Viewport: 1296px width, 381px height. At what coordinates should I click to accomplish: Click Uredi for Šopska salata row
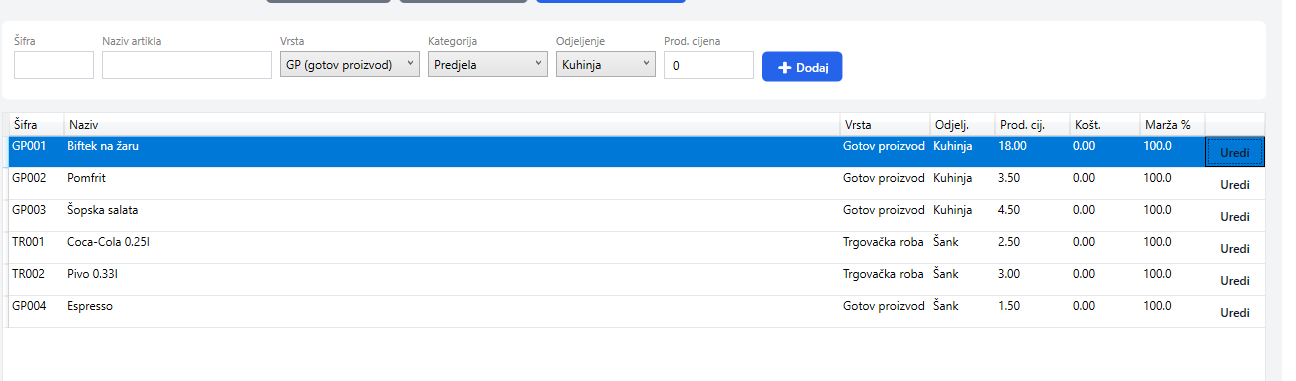pos(1235,217)
